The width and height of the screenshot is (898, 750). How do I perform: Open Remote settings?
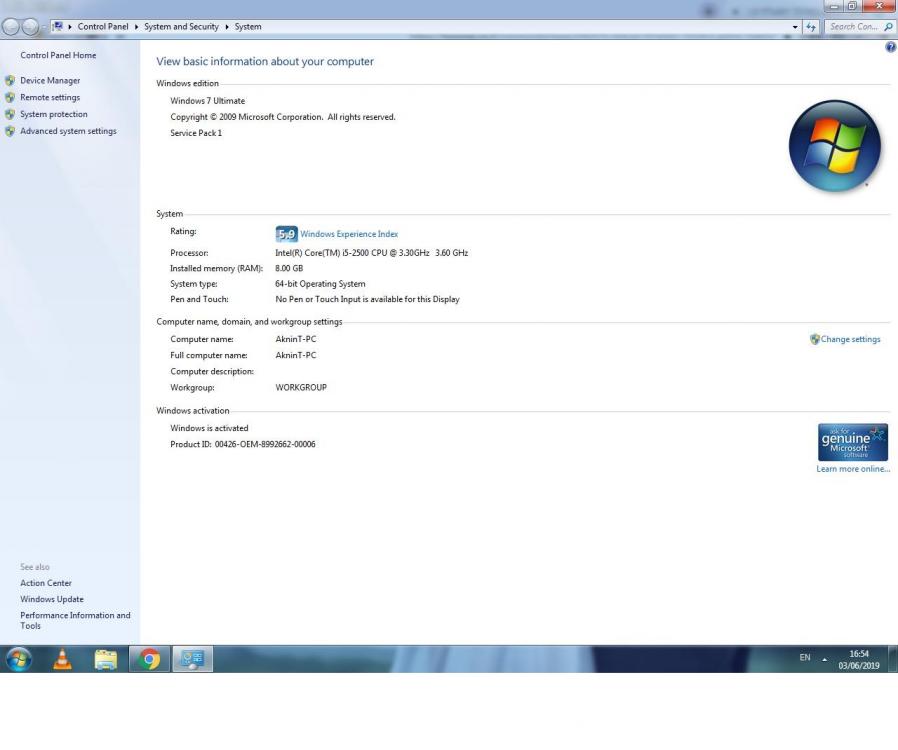[x=50, y=97]
